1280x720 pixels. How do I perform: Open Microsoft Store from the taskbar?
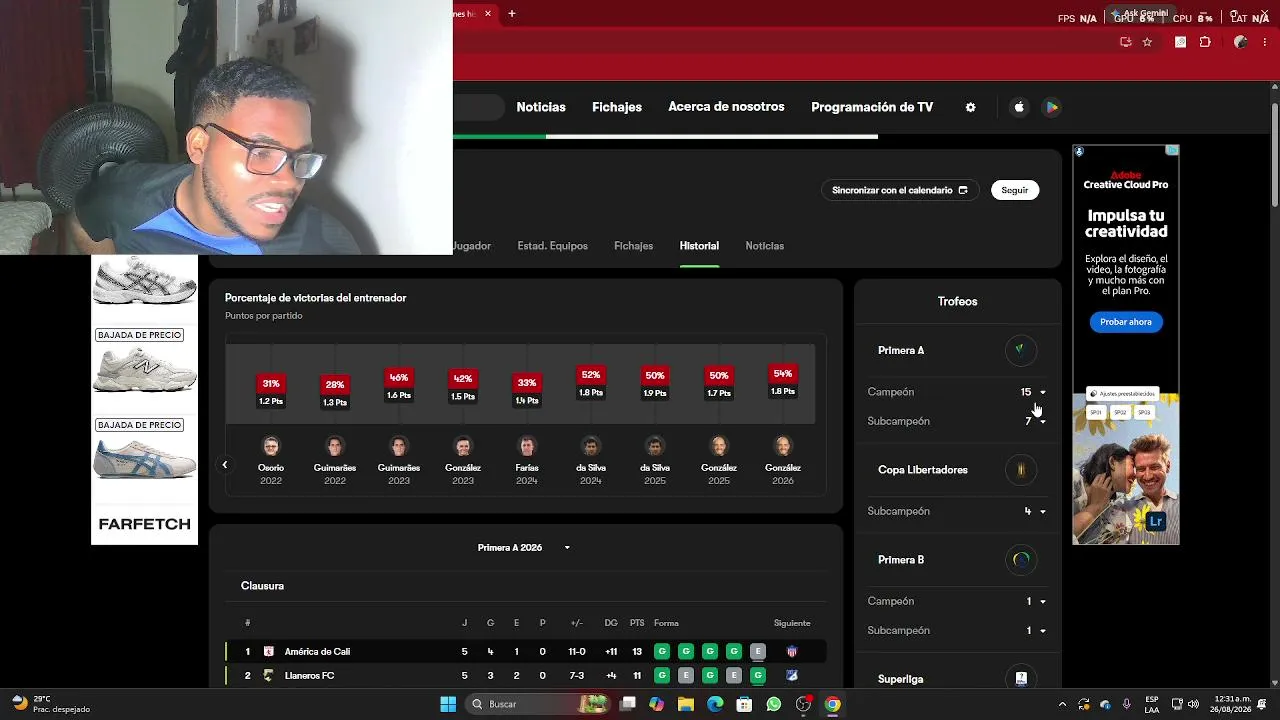pyautogui.click(x=744, y=704)
